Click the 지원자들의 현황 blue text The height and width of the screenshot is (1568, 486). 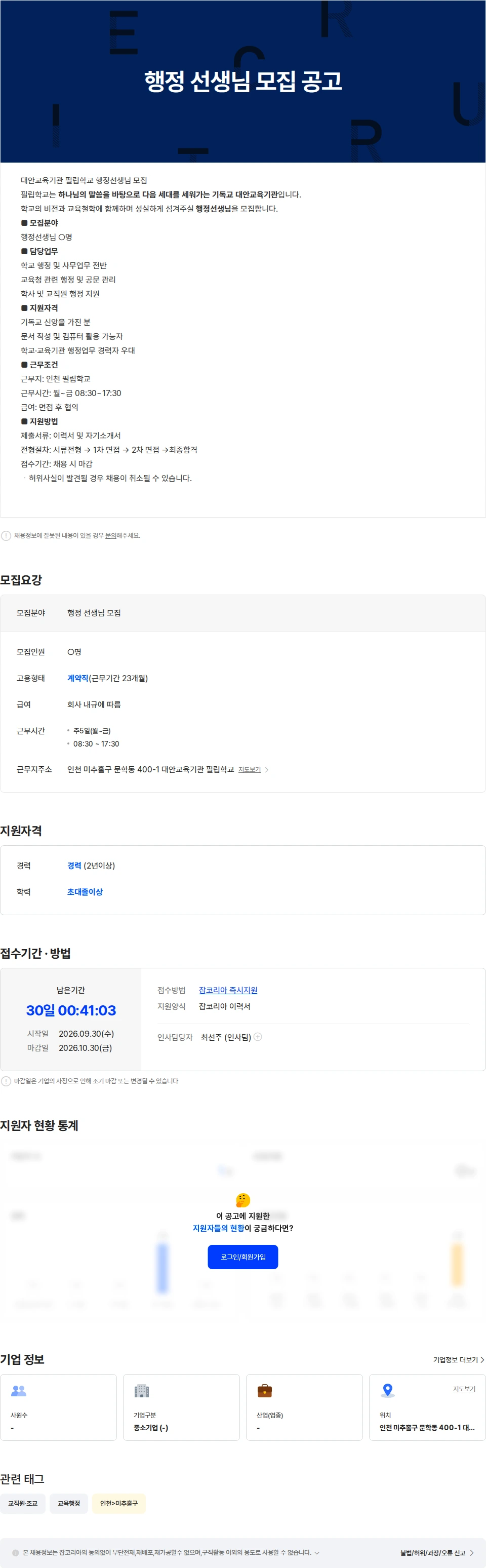(218, 1228)
